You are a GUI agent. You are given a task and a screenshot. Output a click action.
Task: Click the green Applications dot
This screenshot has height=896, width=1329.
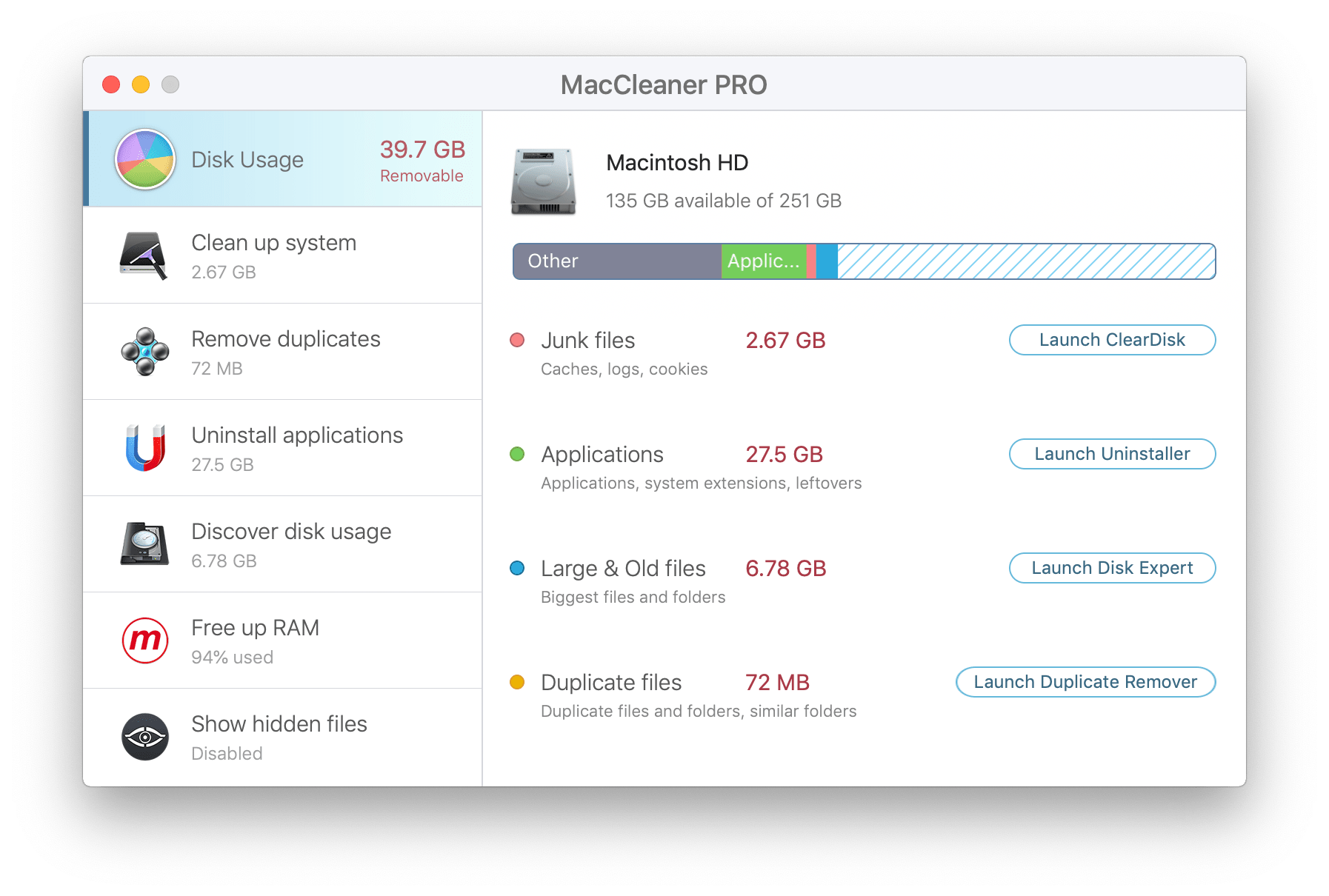coord(517,454)
